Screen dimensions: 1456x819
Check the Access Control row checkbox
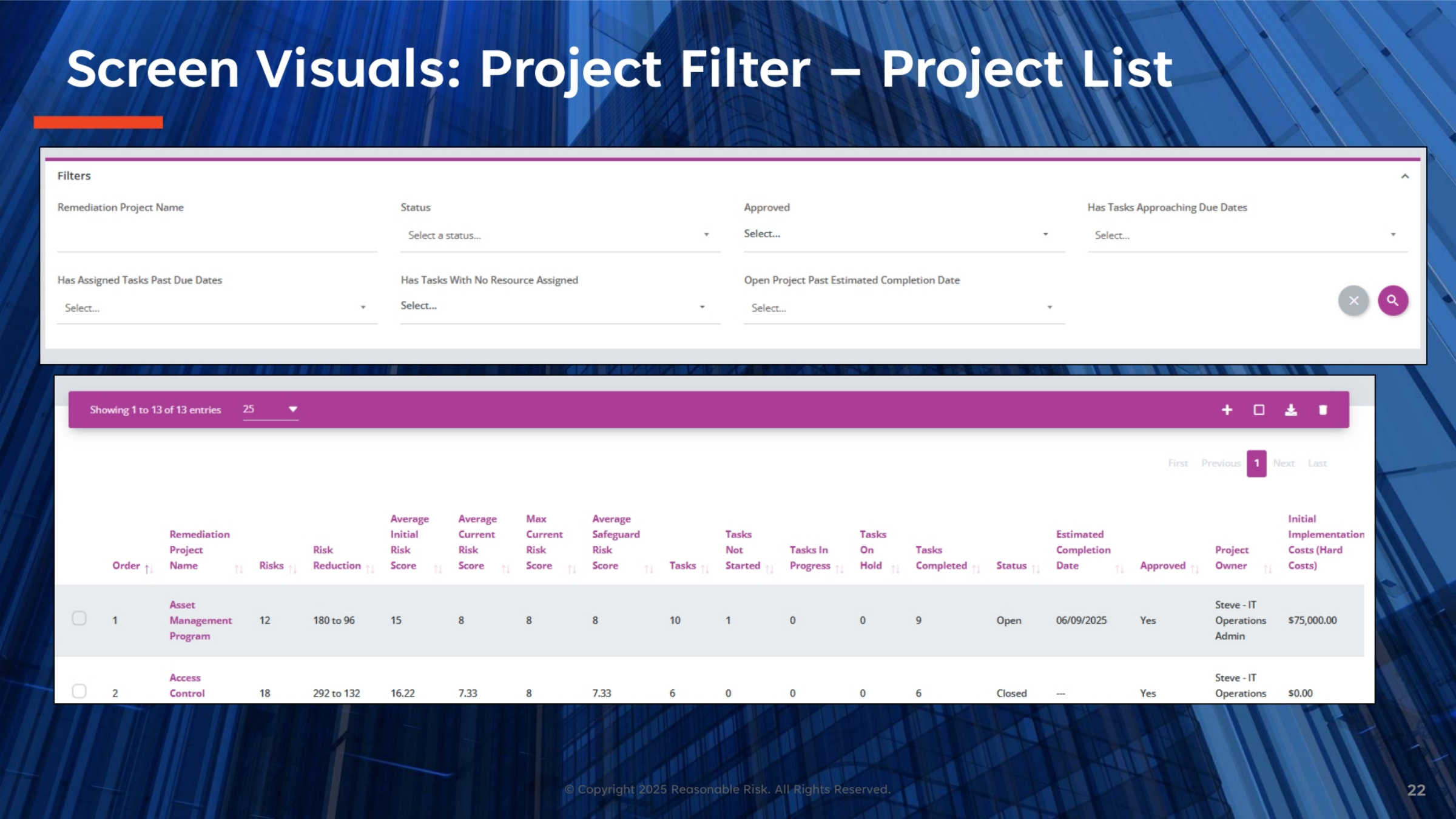(79, 691)
